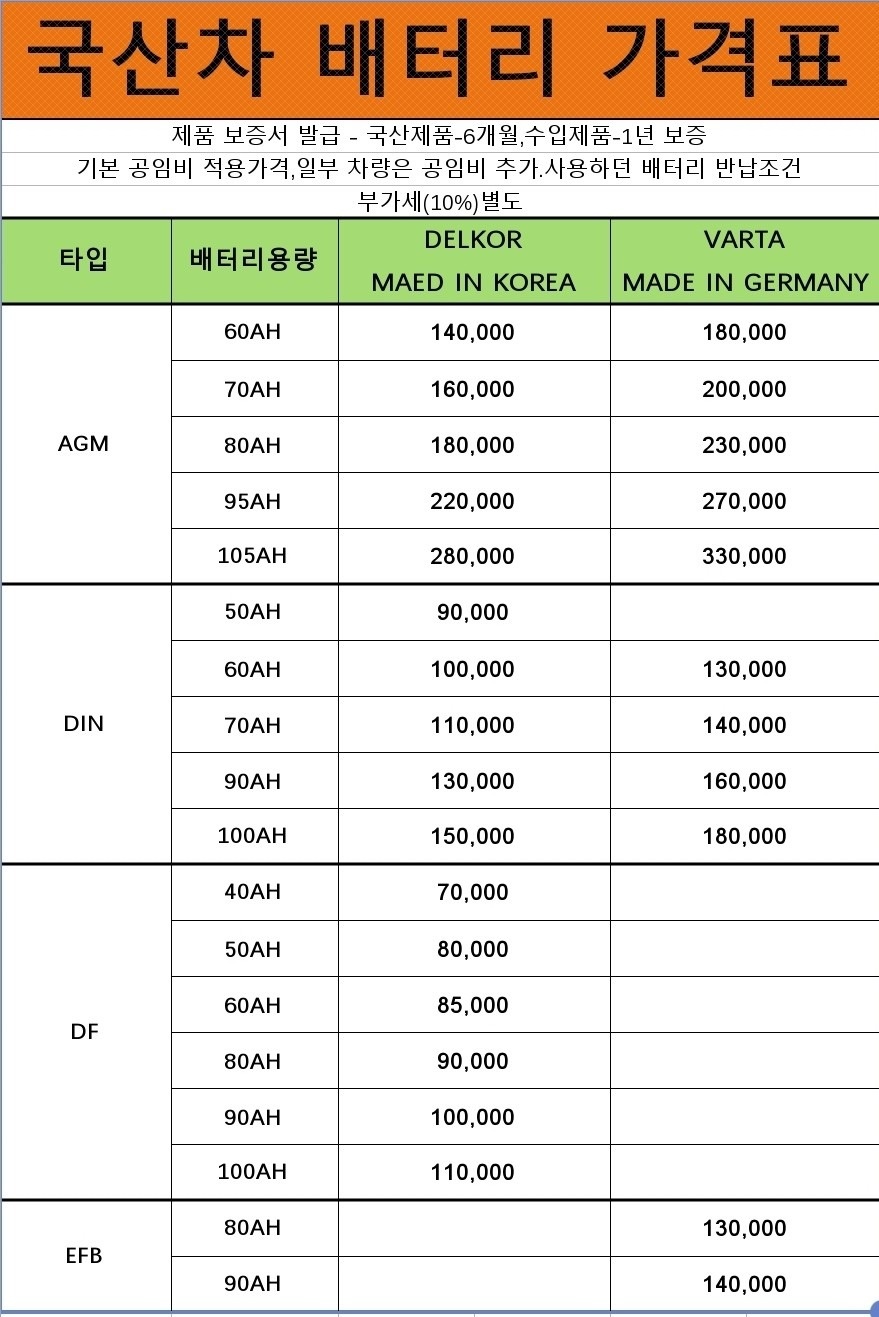Select the EFB type cell
This screenshot has height=1317, width=879.
click(84, 1255)
